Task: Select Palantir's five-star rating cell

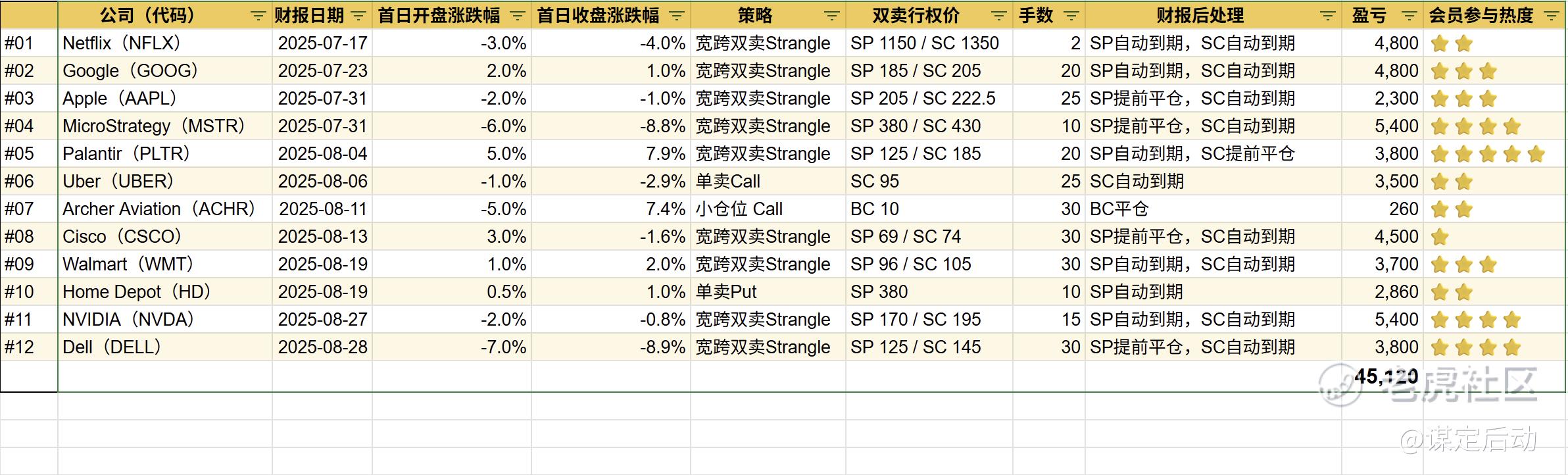Action: point(1494,153)
